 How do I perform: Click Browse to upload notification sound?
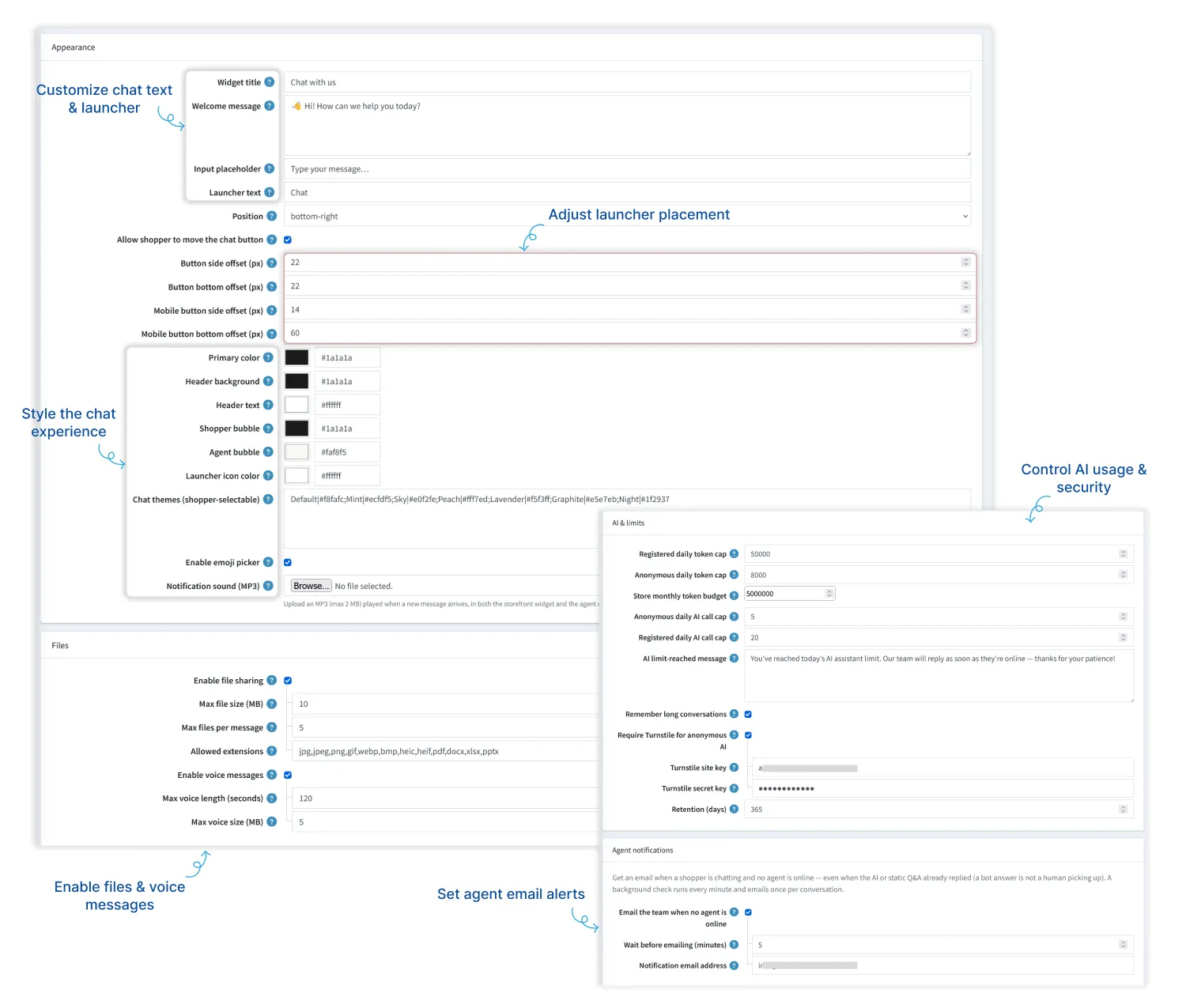click(x=312, y=586)
